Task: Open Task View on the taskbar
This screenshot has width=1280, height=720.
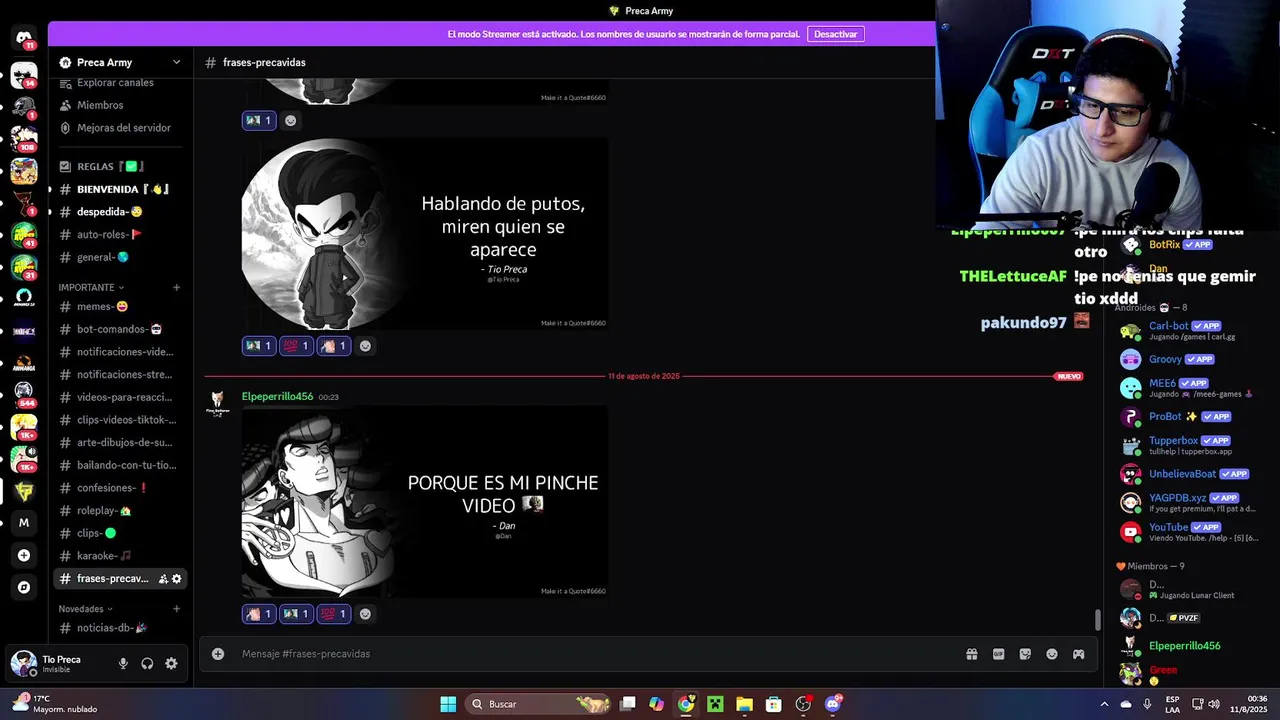Action: coord(627,704)
